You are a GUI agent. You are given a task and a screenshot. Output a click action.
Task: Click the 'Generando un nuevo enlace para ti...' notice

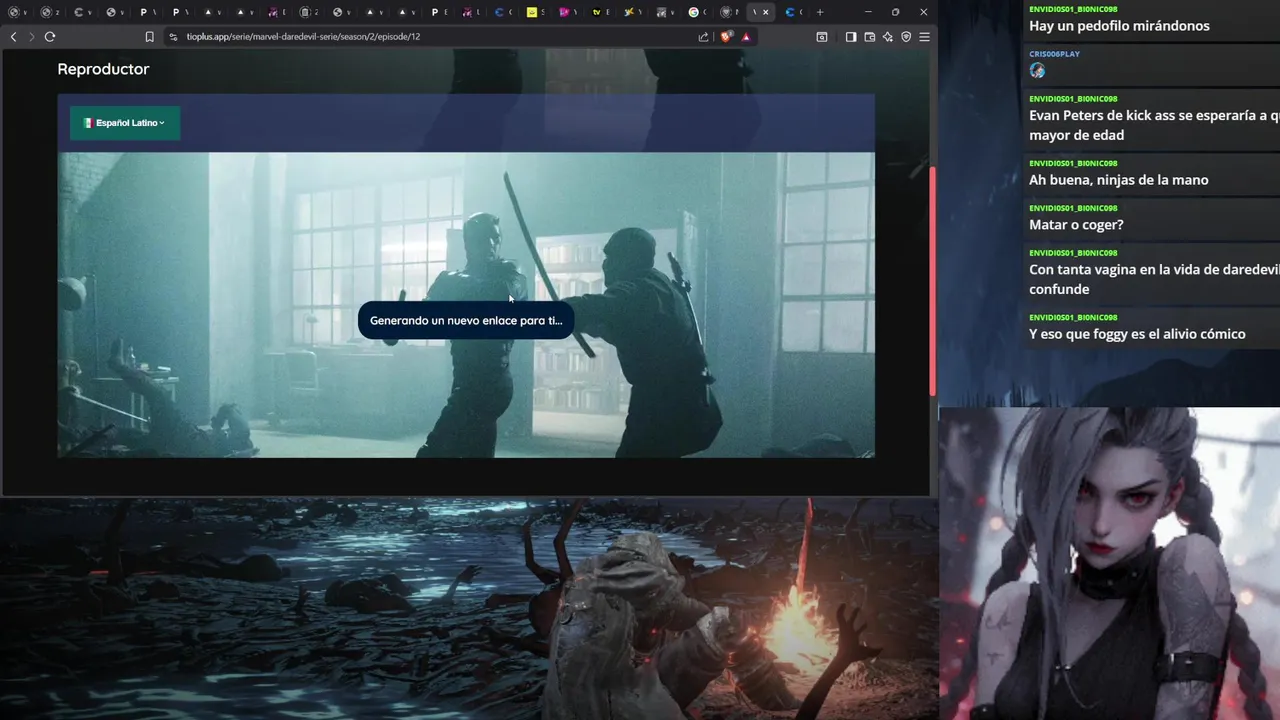466,321
